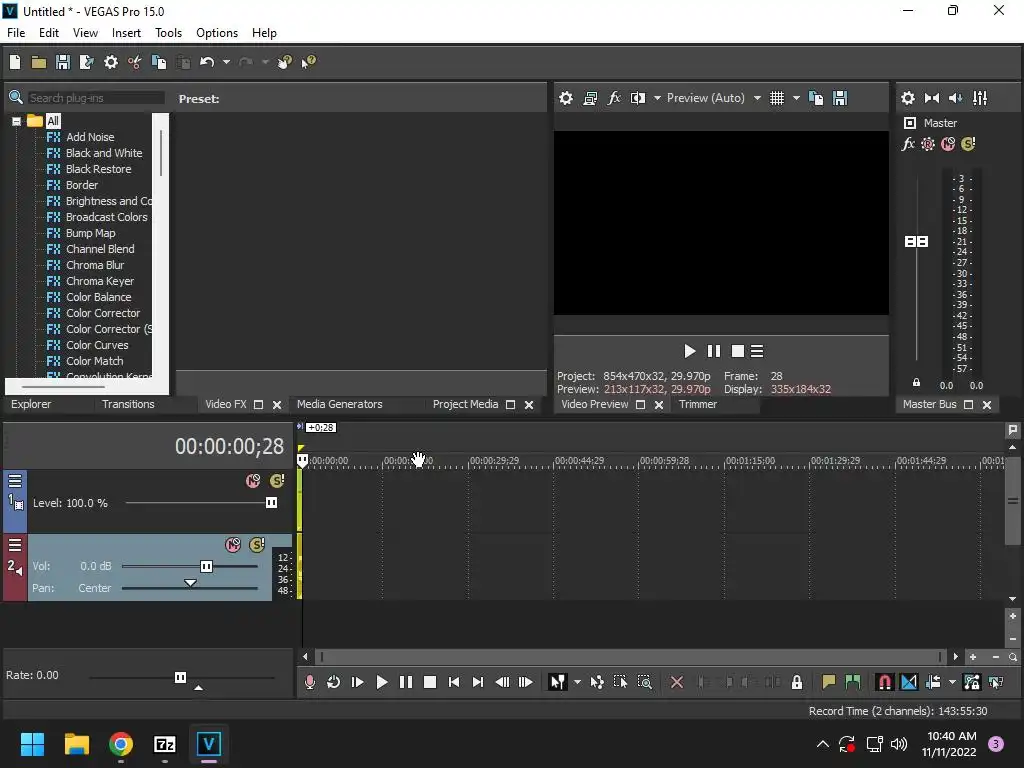Open the Tools menu
Viewport: 1024px width, 768px height.
tap(168, 33)
